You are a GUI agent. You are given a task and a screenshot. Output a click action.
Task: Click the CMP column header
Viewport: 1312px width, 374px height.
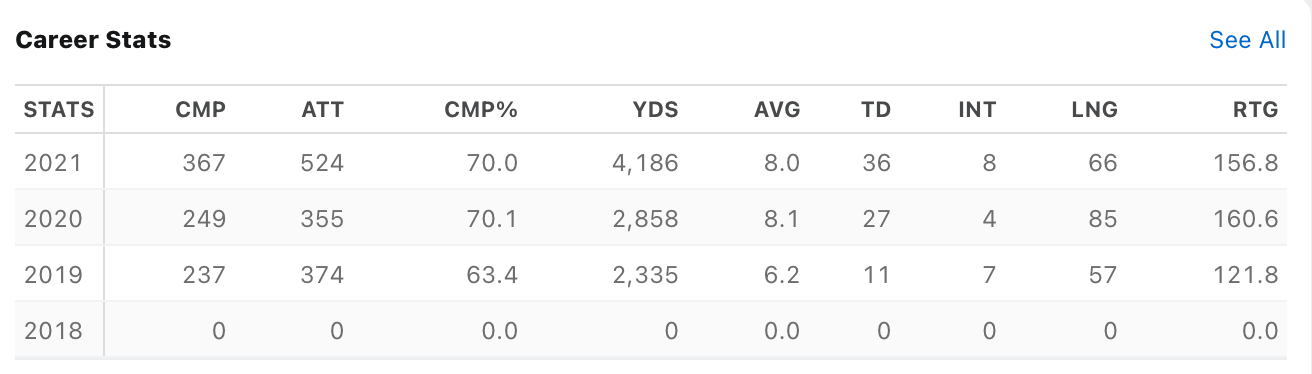tap(200, 110)
